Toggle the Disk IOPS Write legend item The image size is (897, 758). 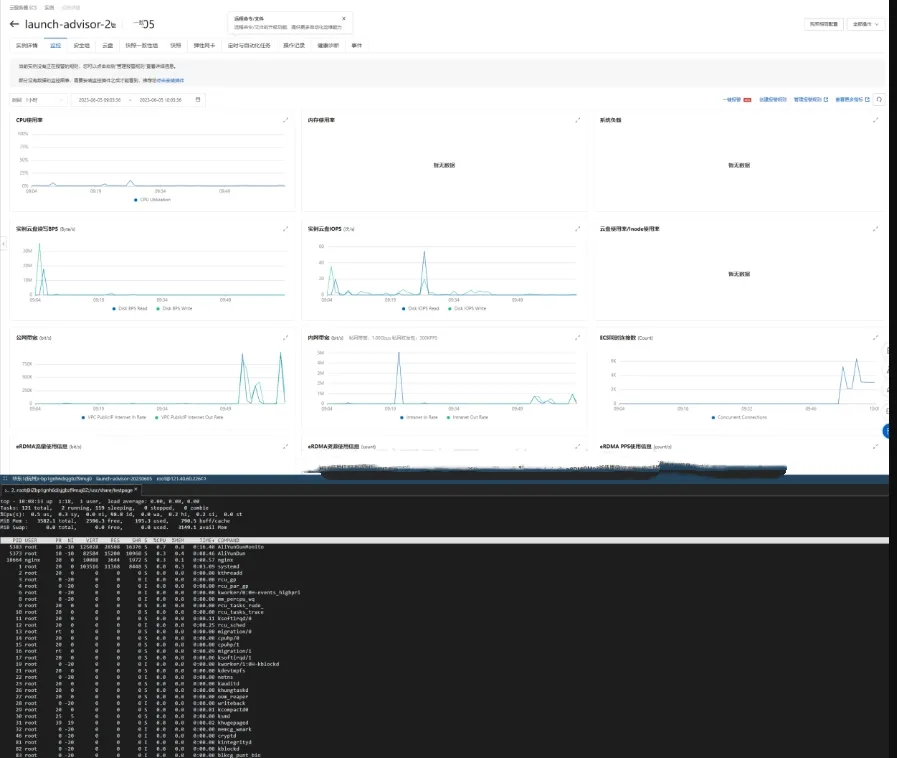467,308
